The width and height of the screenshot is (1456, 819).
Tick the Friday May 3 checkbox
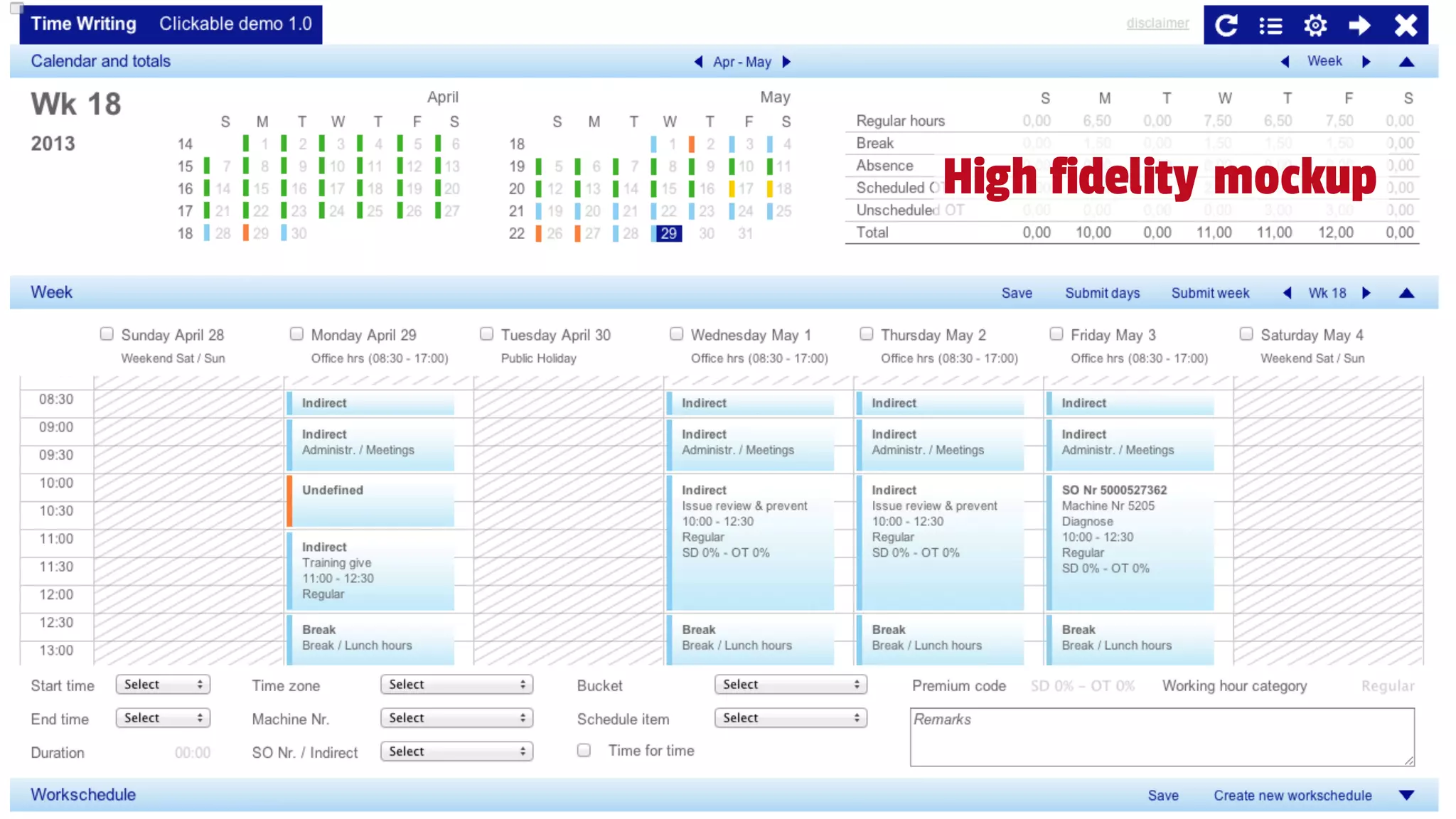(x=1056, y=334)
